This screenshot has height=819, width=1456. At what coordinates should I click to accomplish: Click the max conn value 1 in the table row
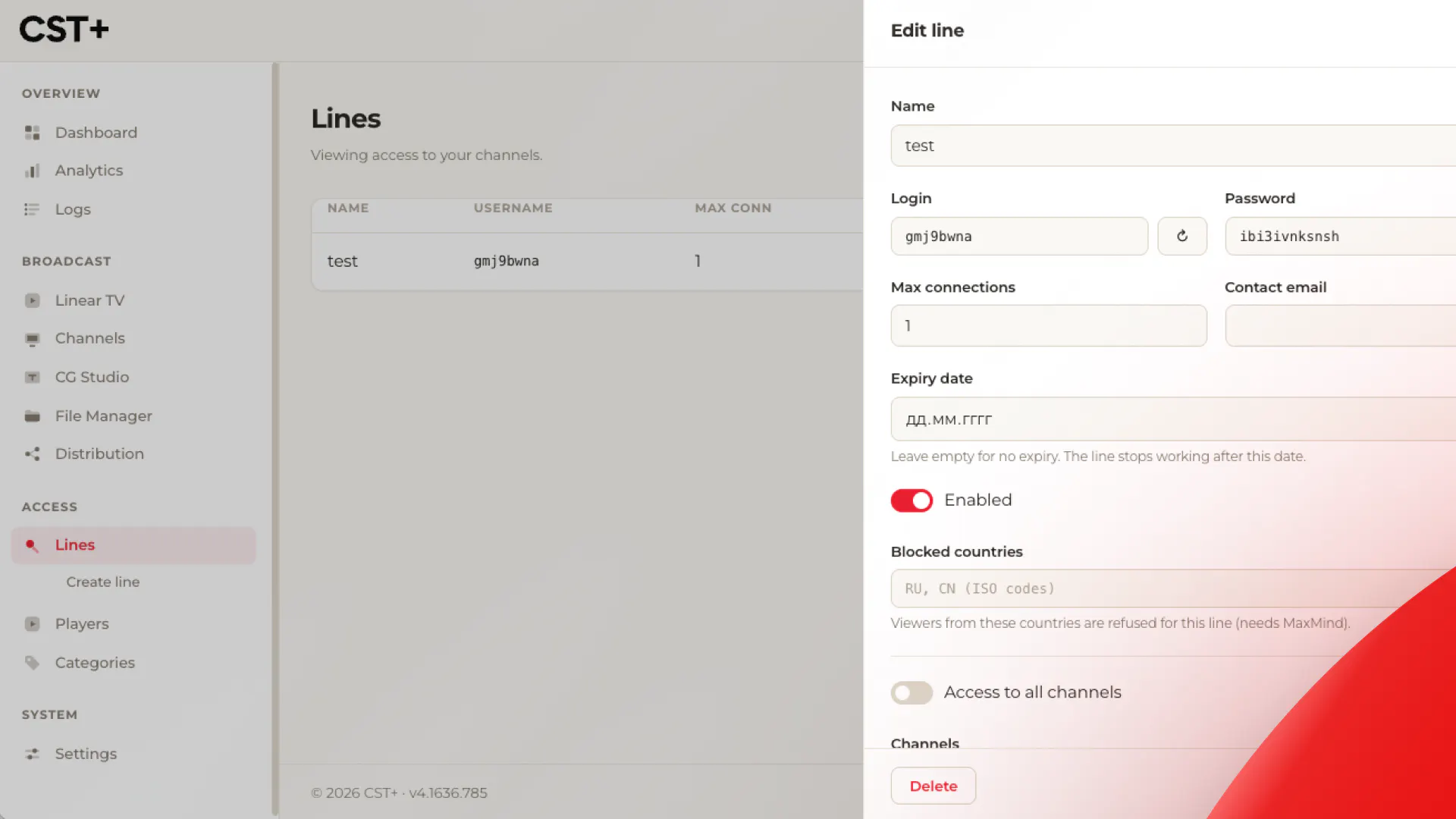pyautogui.click(x=698, y=261)
